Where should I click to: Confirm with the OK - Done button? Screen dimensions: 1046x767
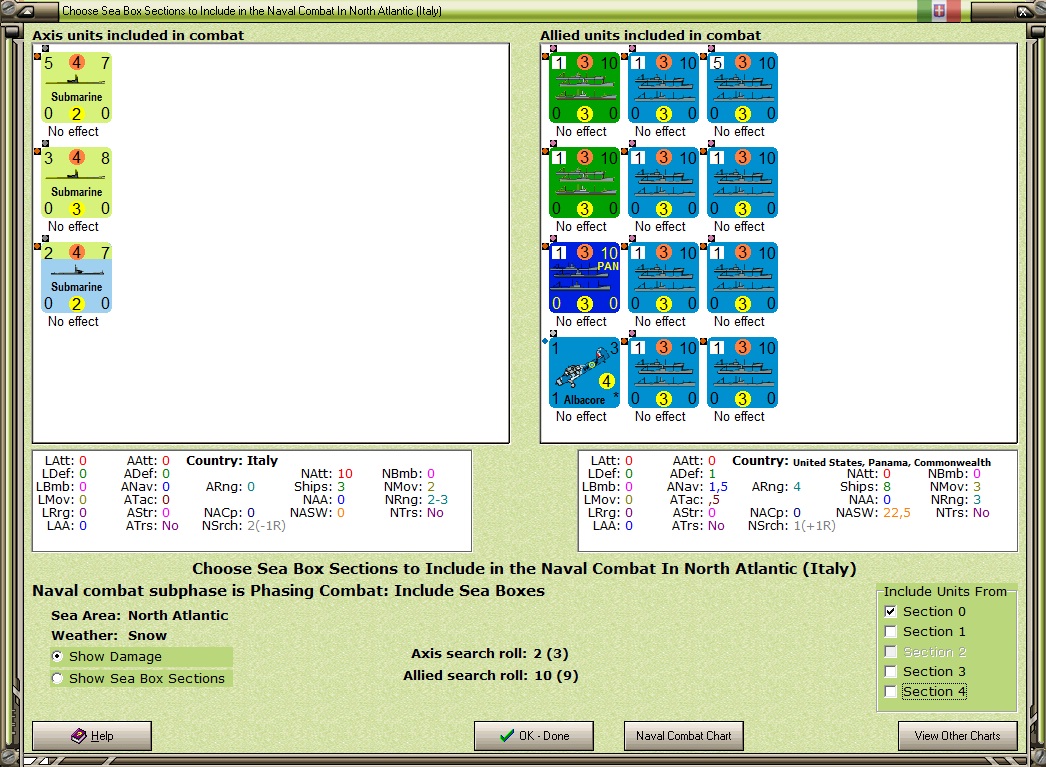tap(534, 736)
